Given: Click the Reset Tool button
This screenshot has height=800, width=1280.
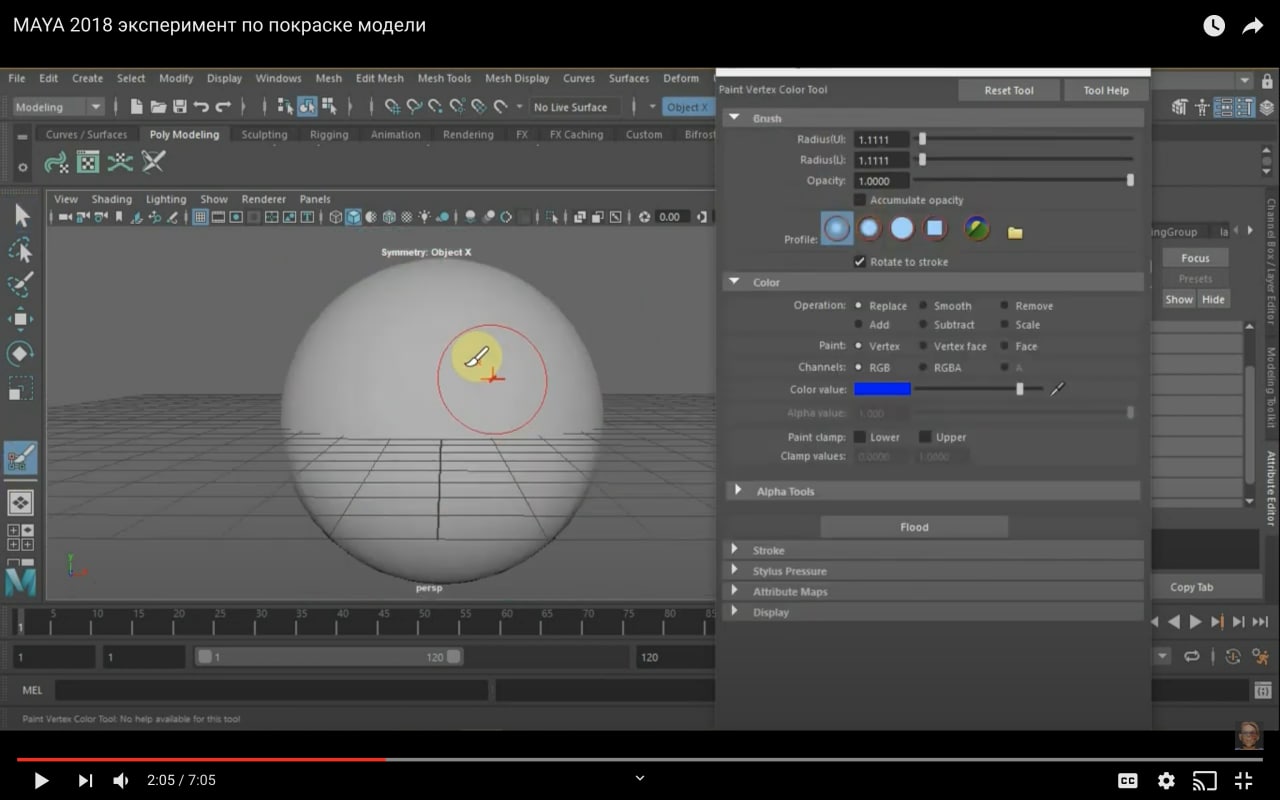Looking at the screenshot, I should click(1009, 90).
